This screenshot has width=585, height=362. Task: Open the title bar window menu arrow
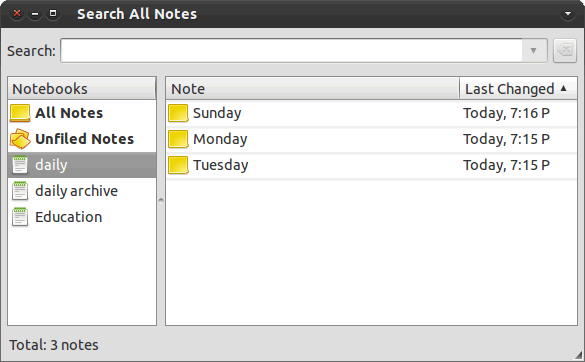[568, 14]
